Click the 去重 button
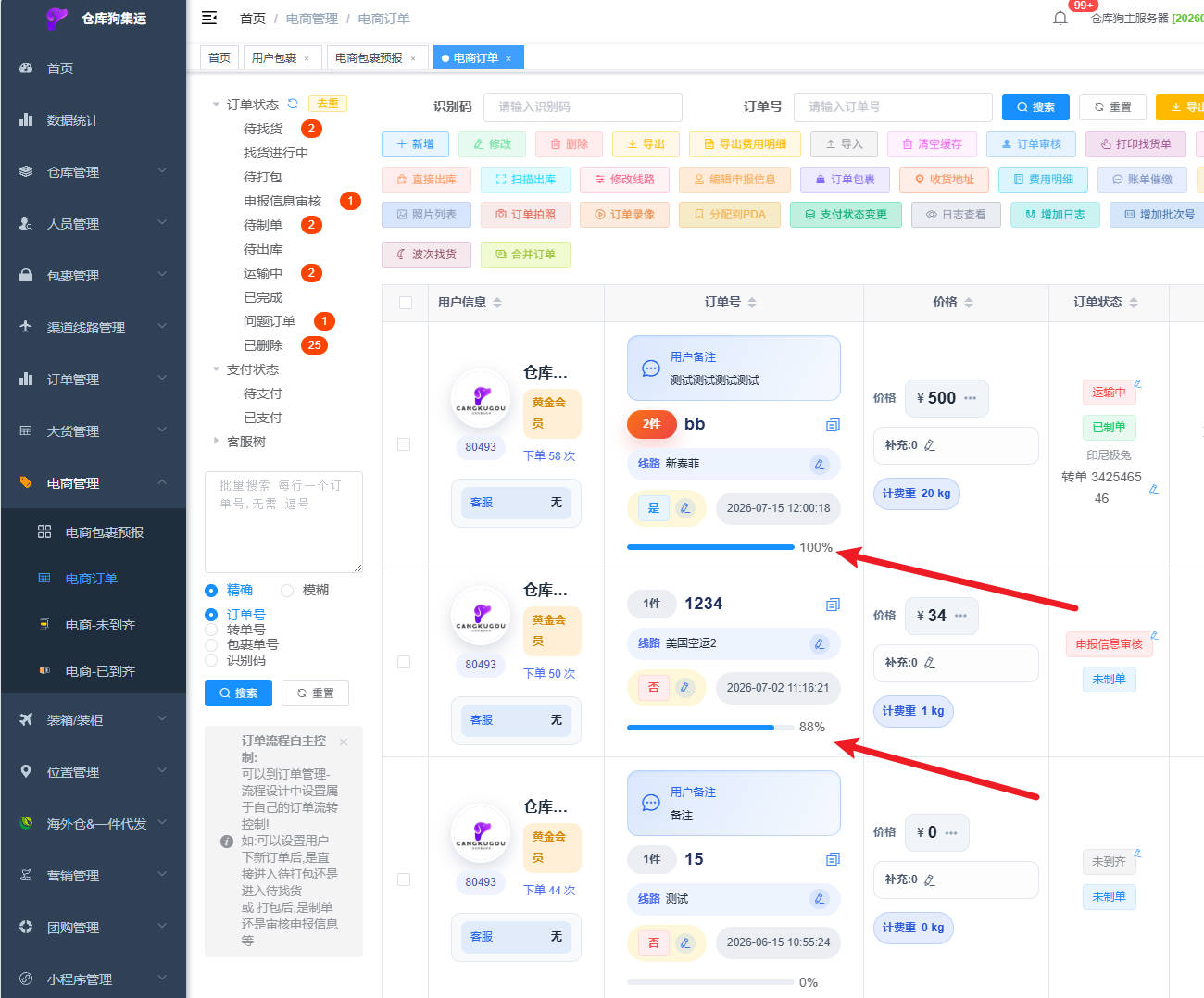 pyautogui.click(x=327, y=104)
